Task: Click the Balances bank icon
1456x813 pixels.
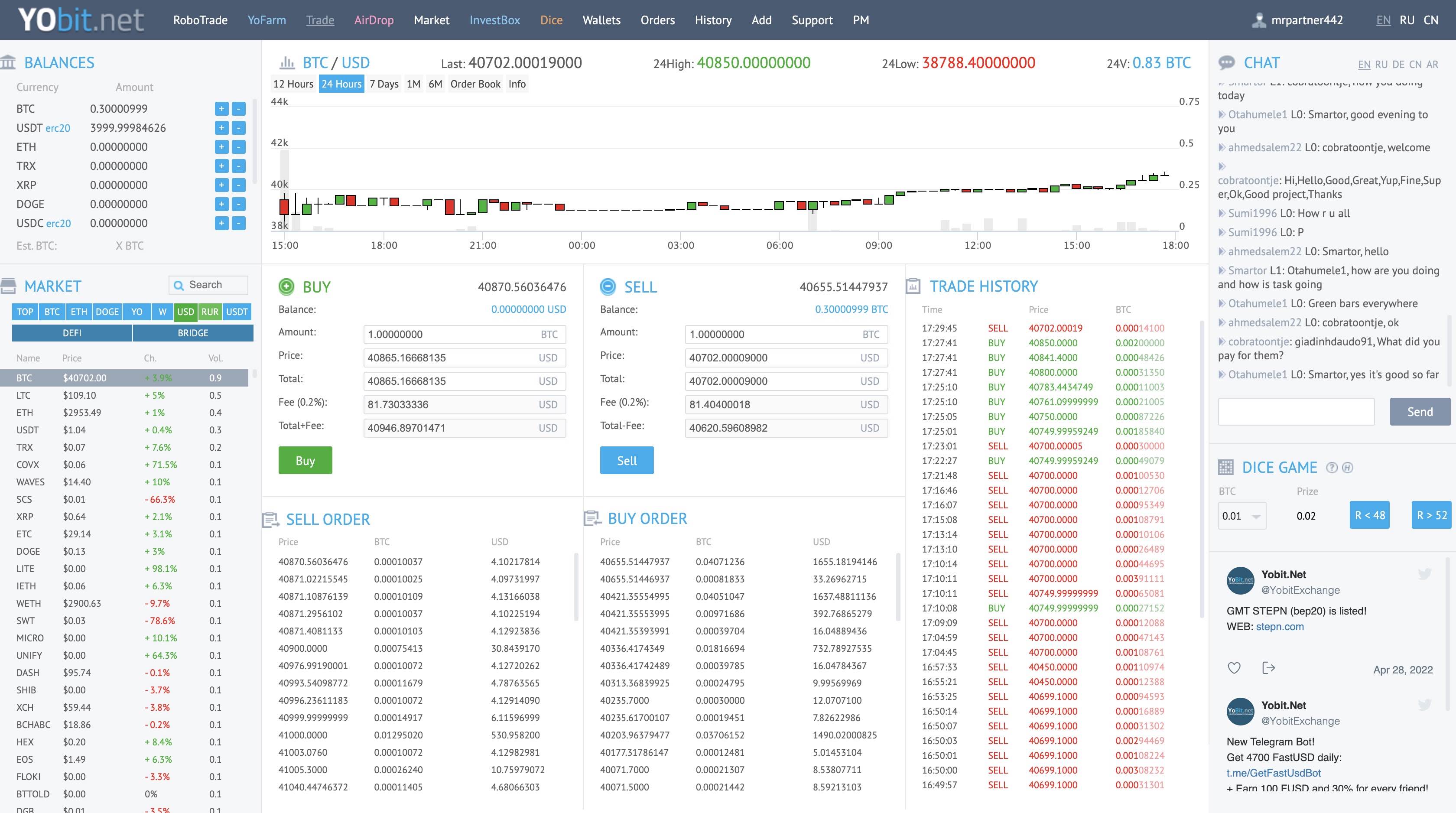Action: click(8, 62)
